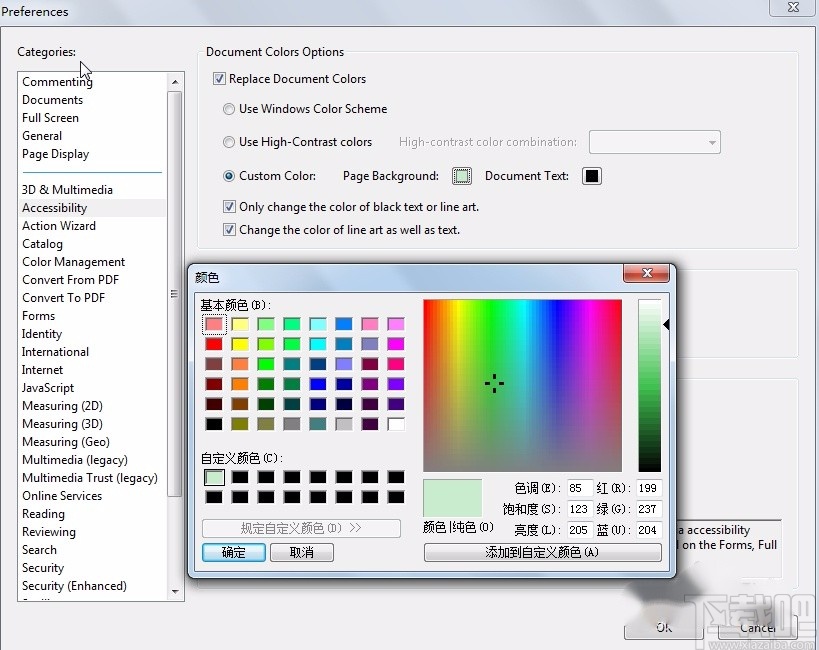Click the Document Text color swatch
This screenshot has width=819, height=650.
click(x=592, y=175)
